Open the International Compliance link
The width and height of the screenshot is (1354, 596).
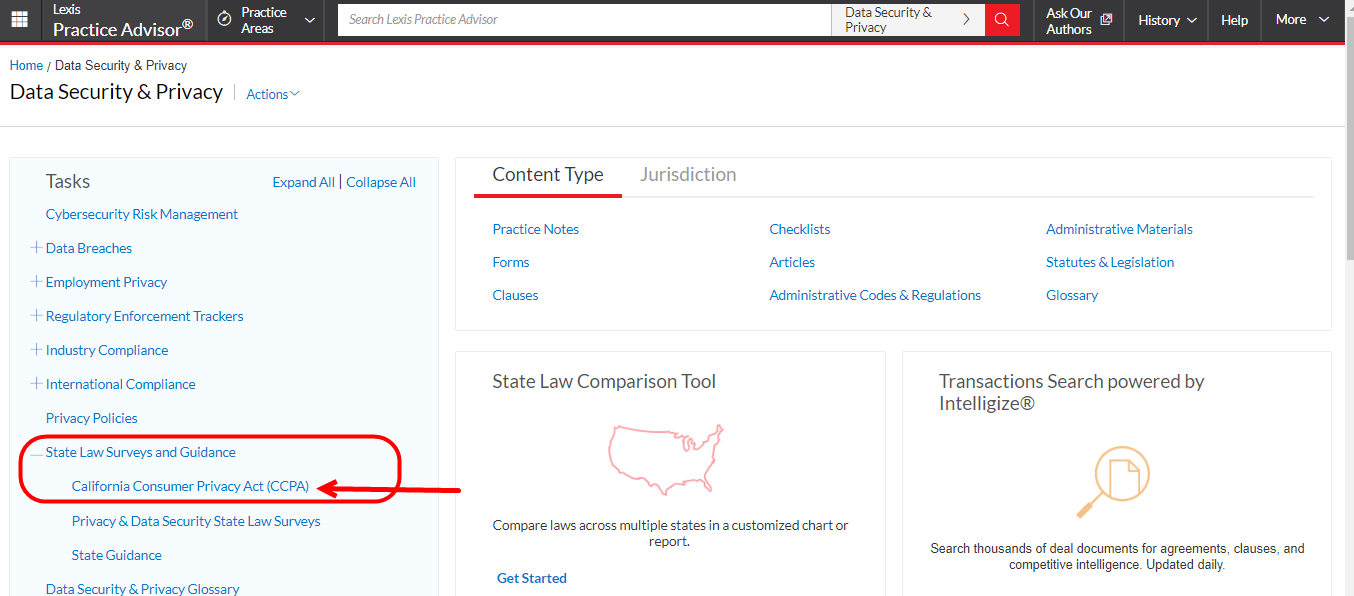pyautogui.click(x=121, y=384)
